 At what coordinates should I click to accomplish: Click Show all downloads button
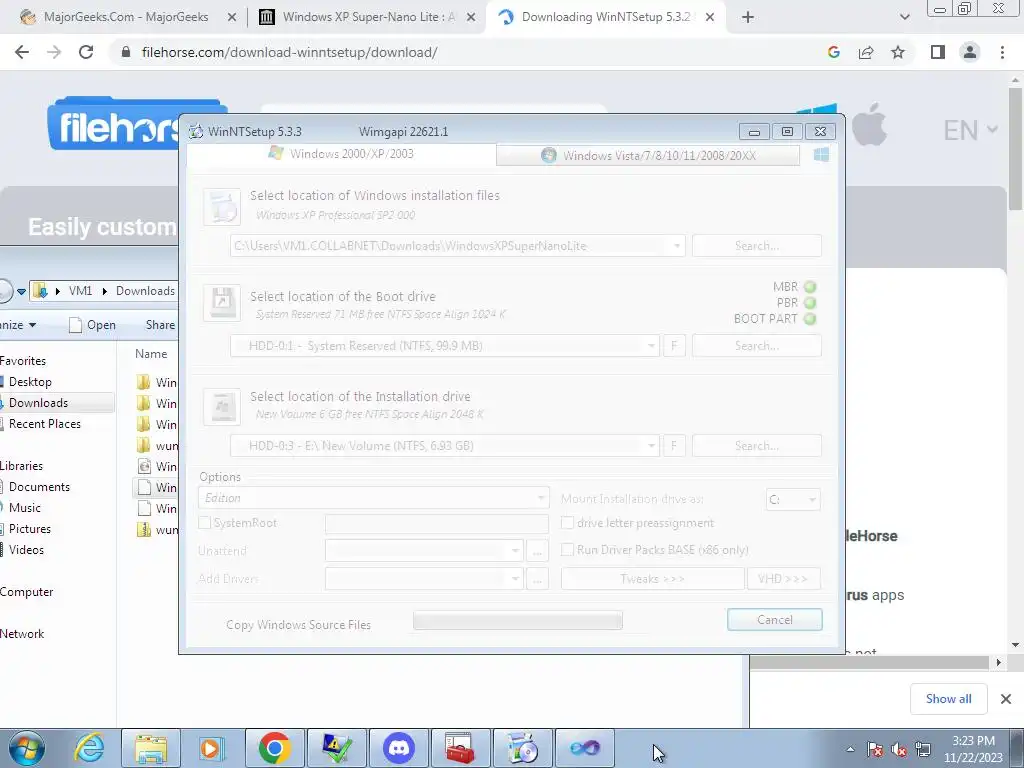[948, 699]
